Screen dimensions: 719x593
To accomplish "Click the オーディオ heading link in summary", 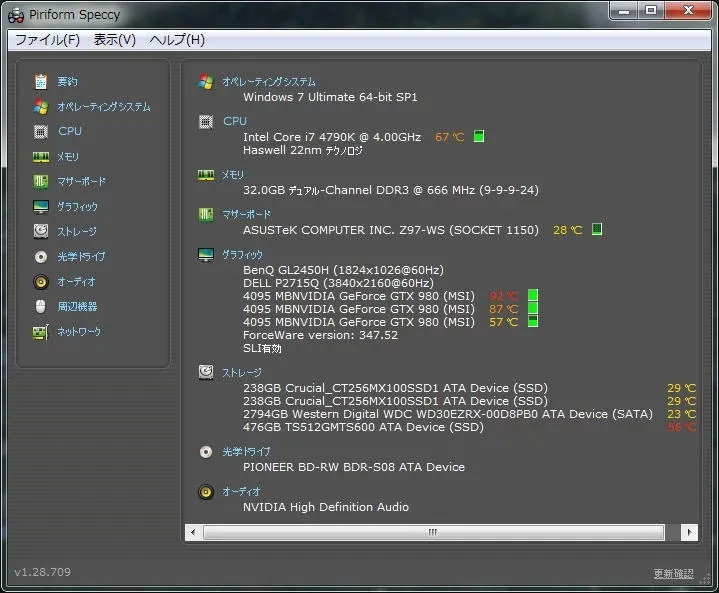I will (x=241, y=491).
